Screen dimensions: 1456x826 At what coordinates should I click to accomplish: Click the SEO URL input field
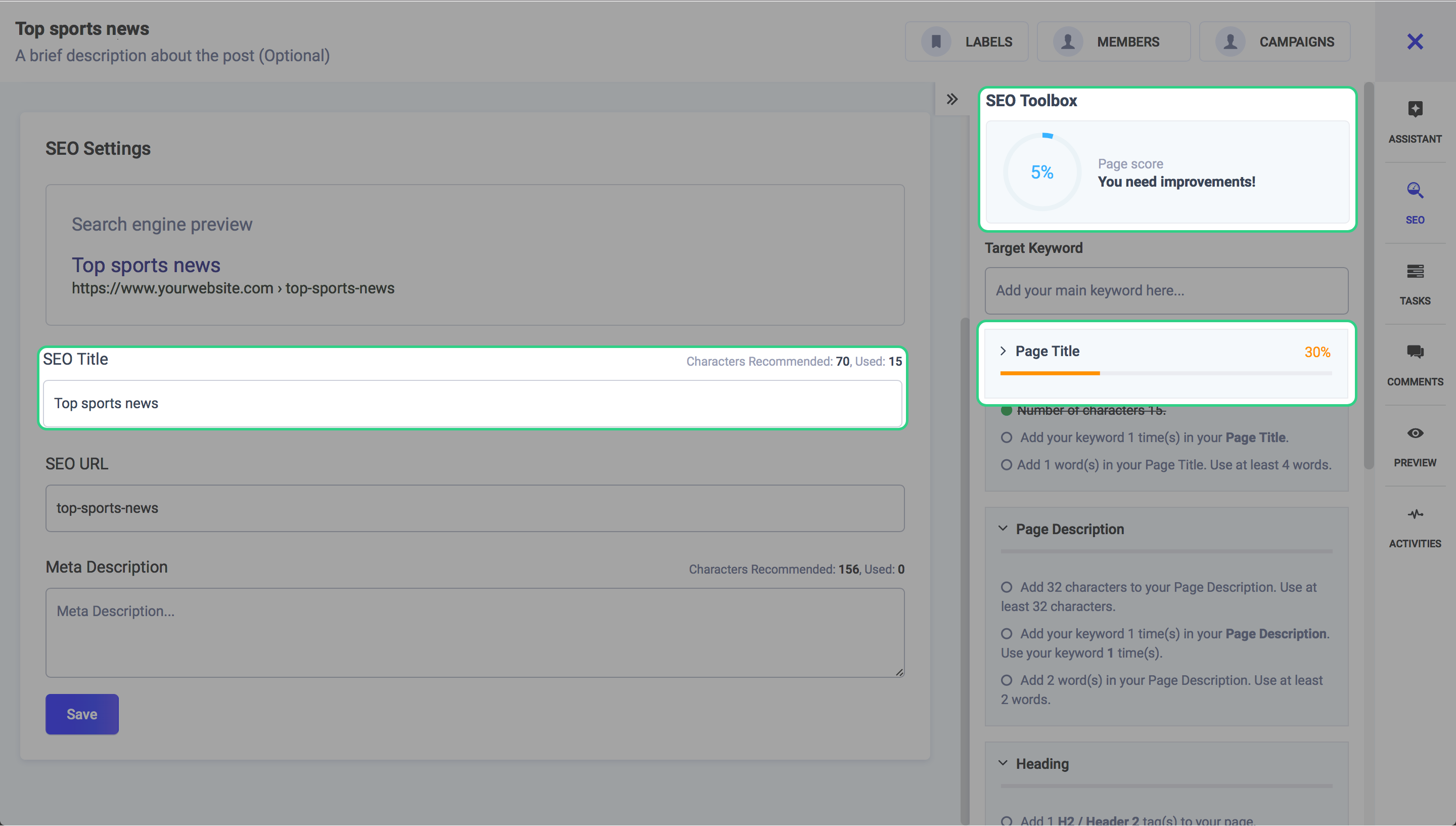click(x=475, y=508)
